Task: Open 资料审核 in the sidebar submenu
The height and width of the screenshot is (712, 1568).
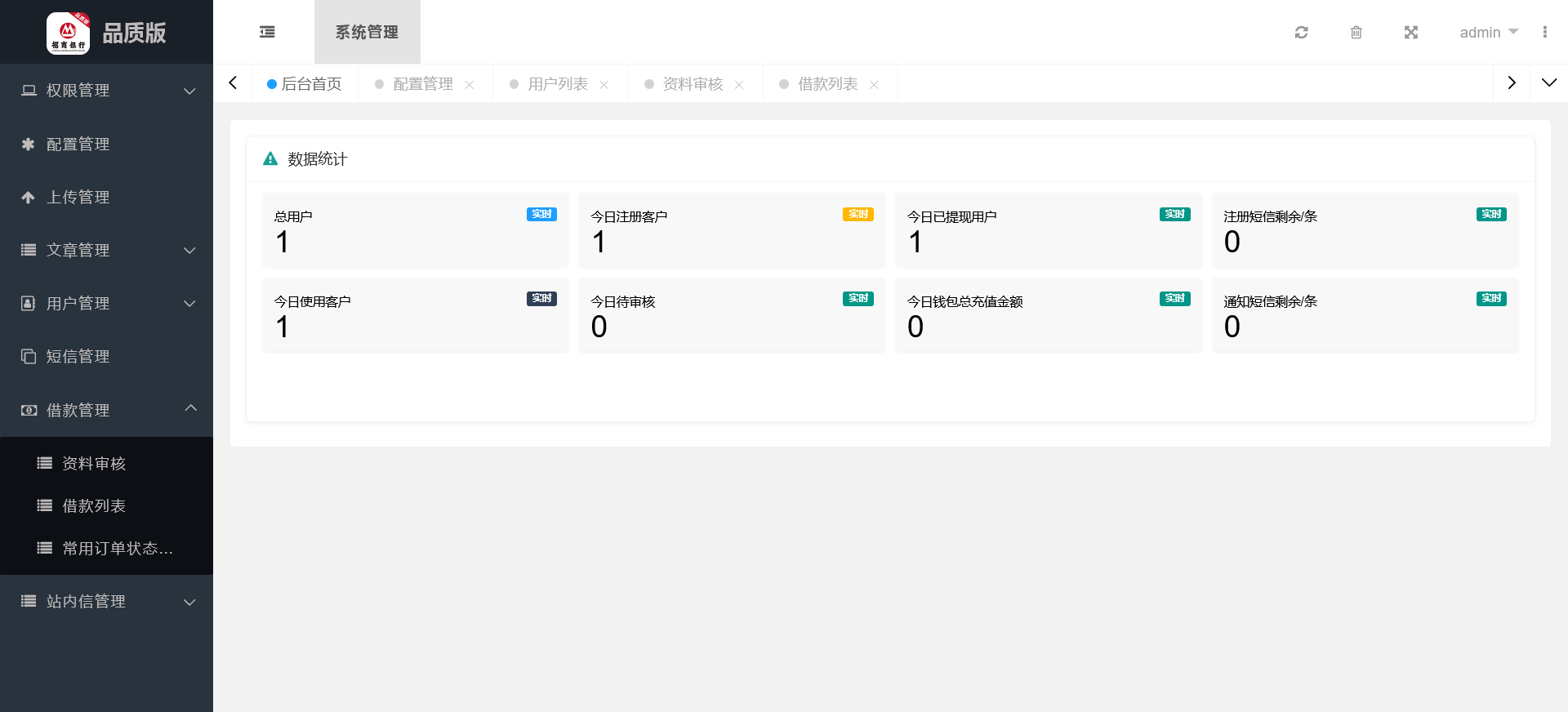Action: (x=94, y=464)
